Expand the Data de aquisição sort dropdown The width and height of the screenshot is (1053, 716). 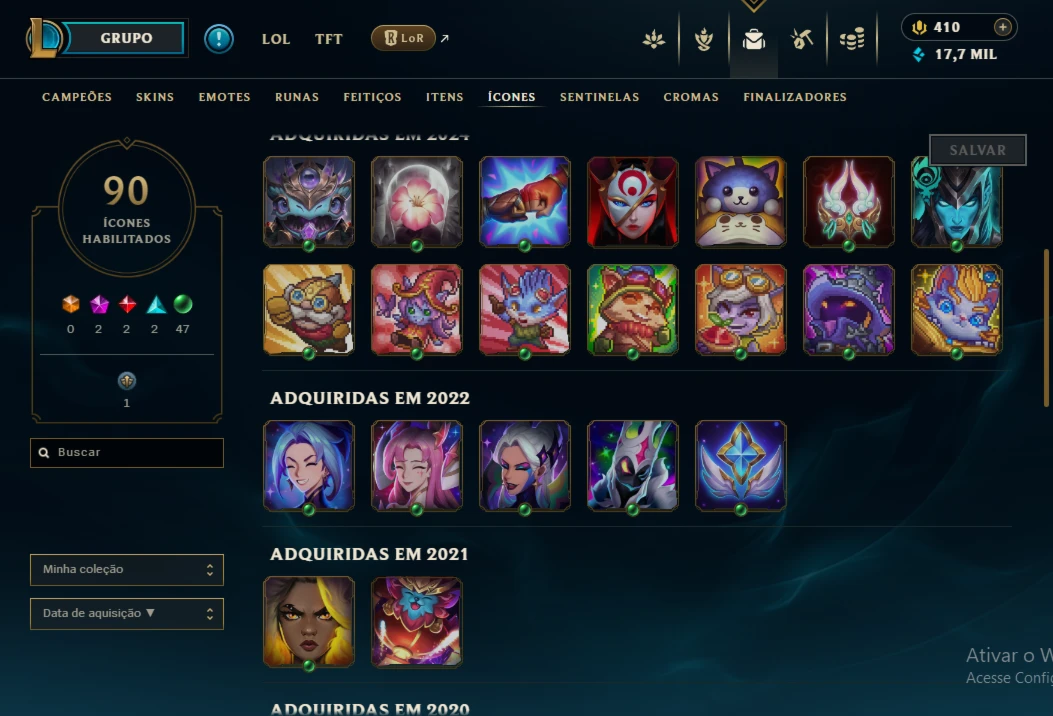(127, 613)
